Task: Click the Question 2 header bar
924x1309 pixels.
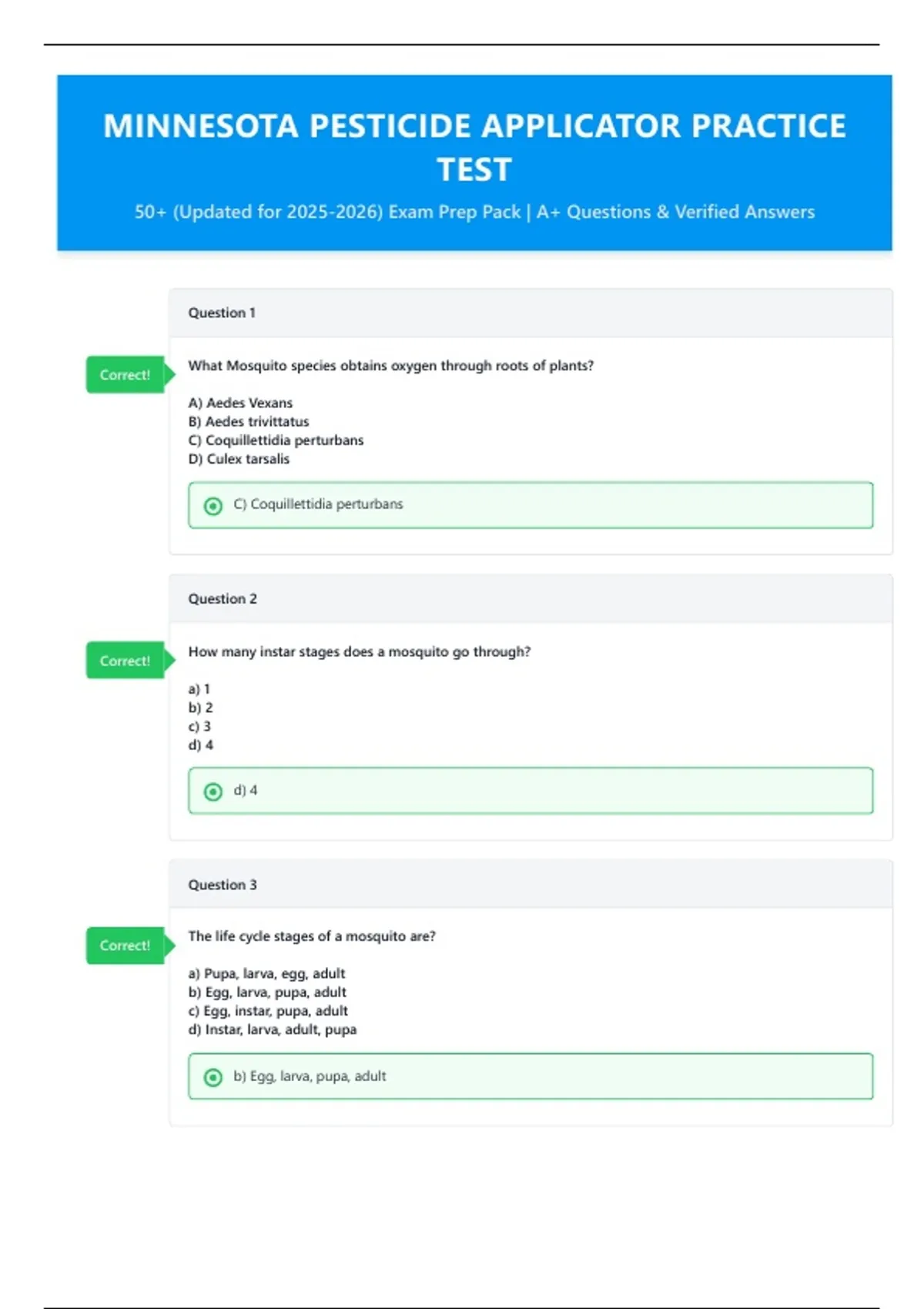Action: [531, 599]
